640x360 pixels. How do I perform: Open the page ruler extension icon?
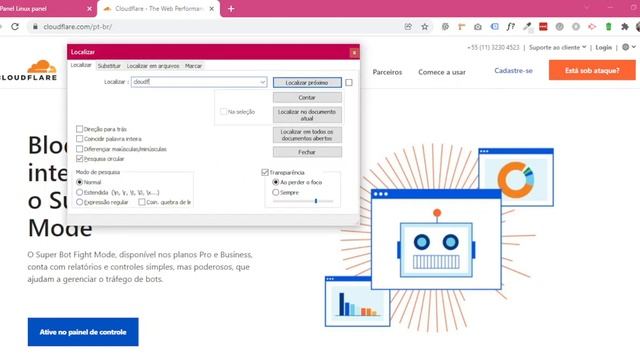click(x=462, y=27)
